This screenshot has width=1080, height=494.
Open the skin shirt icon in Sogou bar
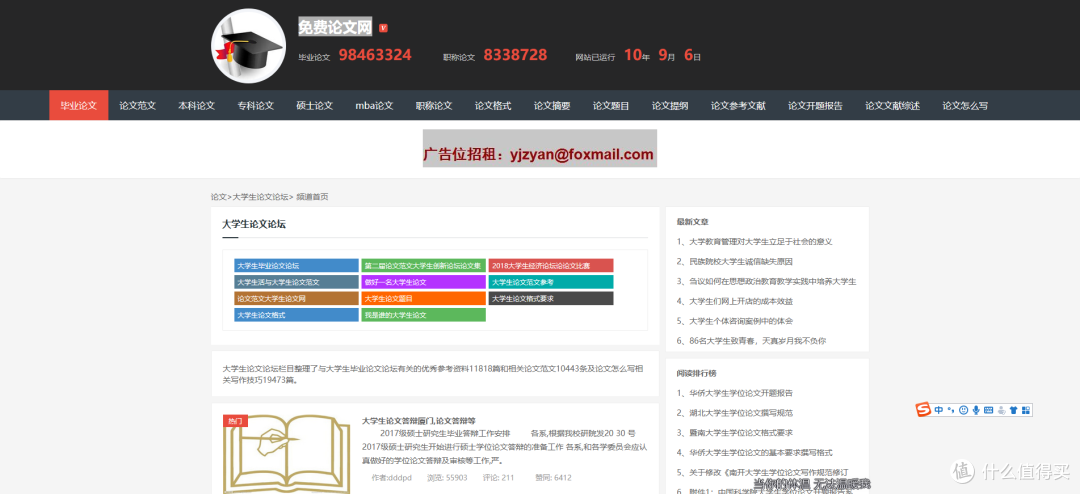pyautogui.click(x=1013, y=410)
